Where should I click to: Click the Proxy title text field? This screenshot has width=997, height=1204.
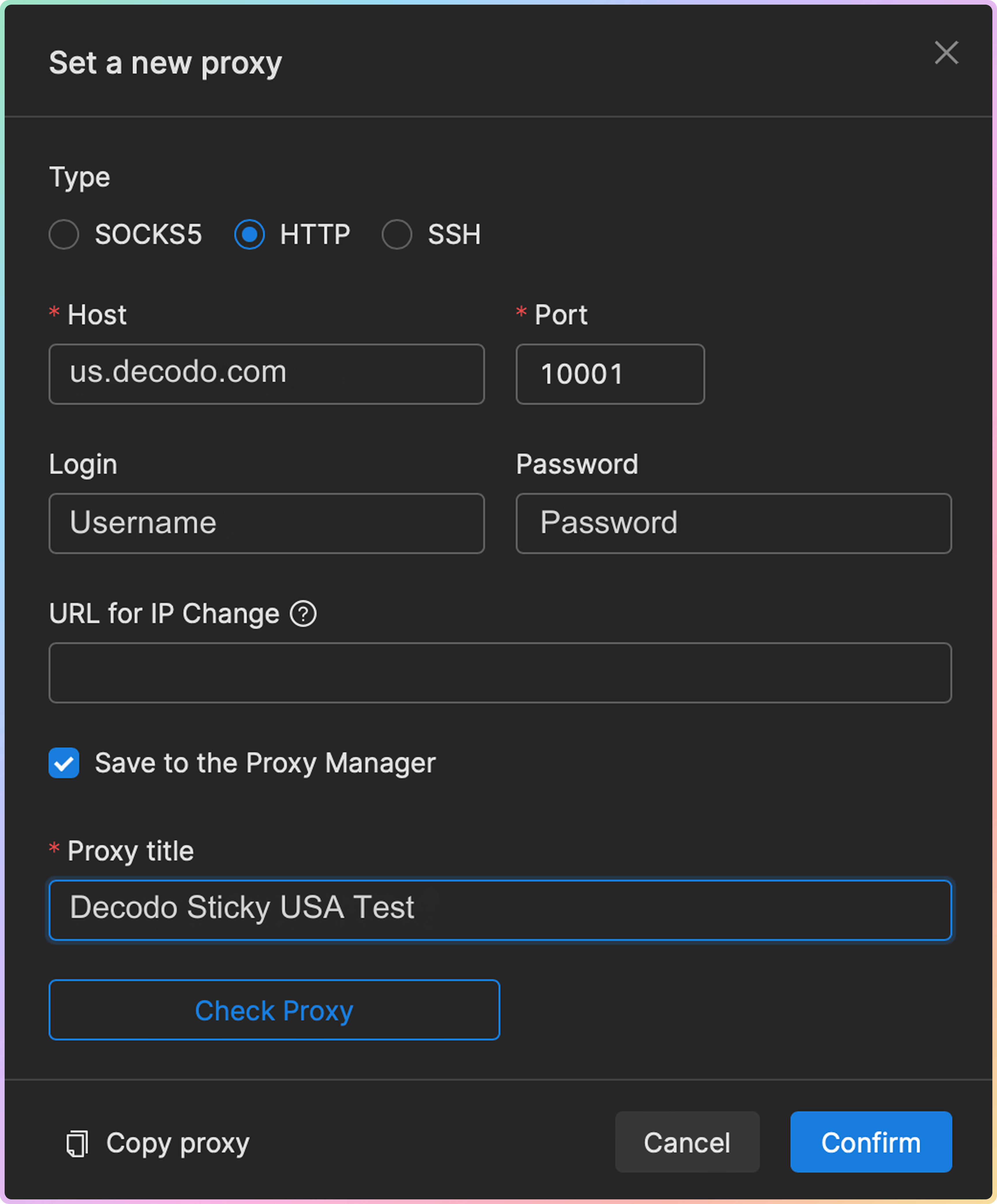[500, 910]
